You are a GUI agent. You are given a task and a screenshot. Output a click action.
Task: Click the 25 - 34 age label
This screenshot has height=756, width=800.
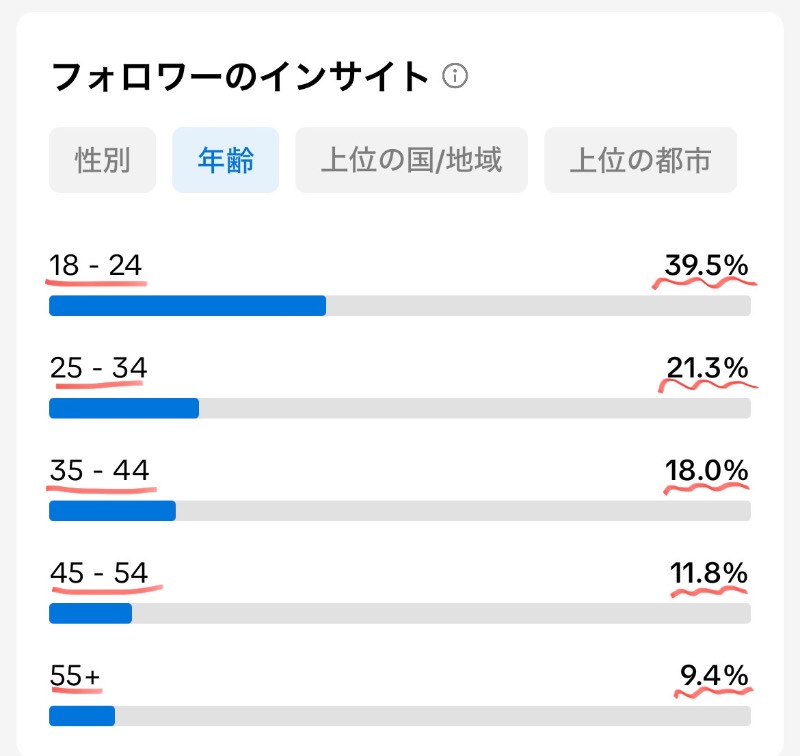(98, 368)
